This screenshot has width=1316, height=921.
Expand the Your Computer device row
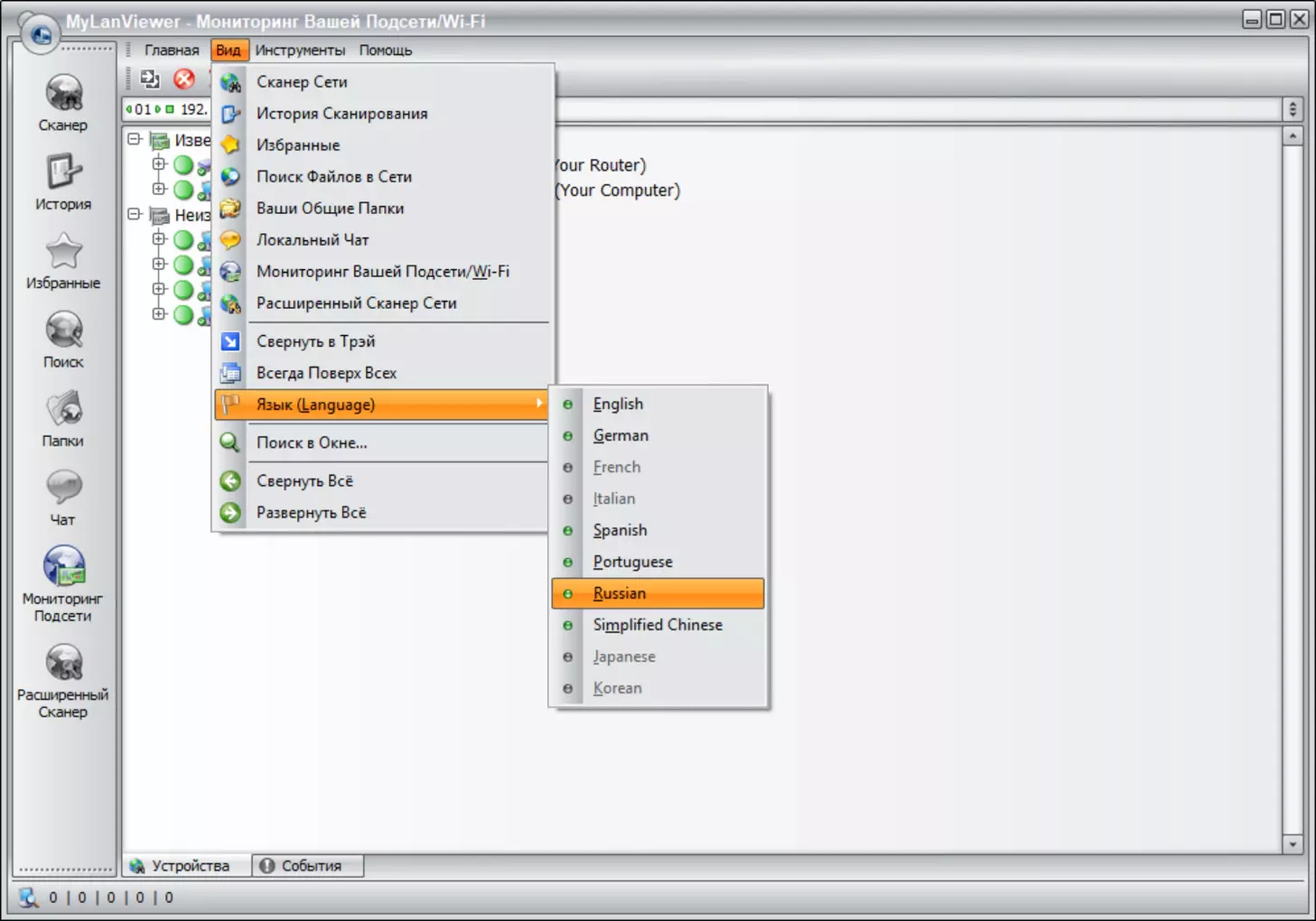click(159, 190)
